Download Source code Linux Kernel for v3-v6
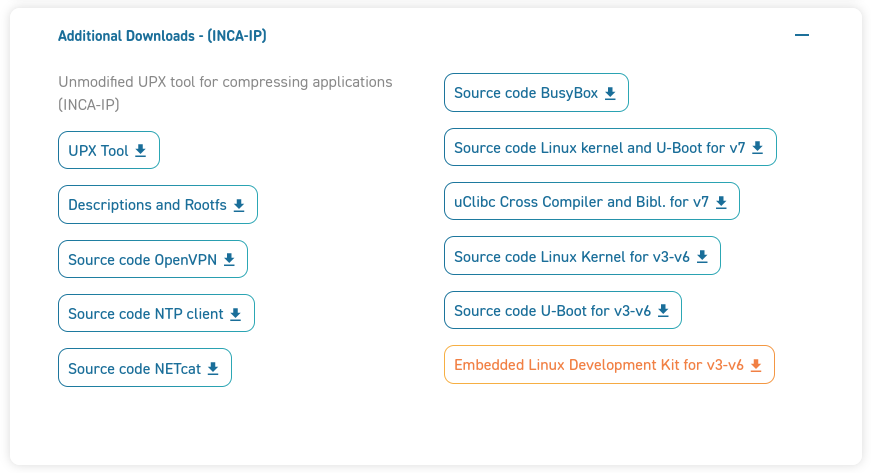871x473 pixels. pyautogui.click(x=581, y=257)
